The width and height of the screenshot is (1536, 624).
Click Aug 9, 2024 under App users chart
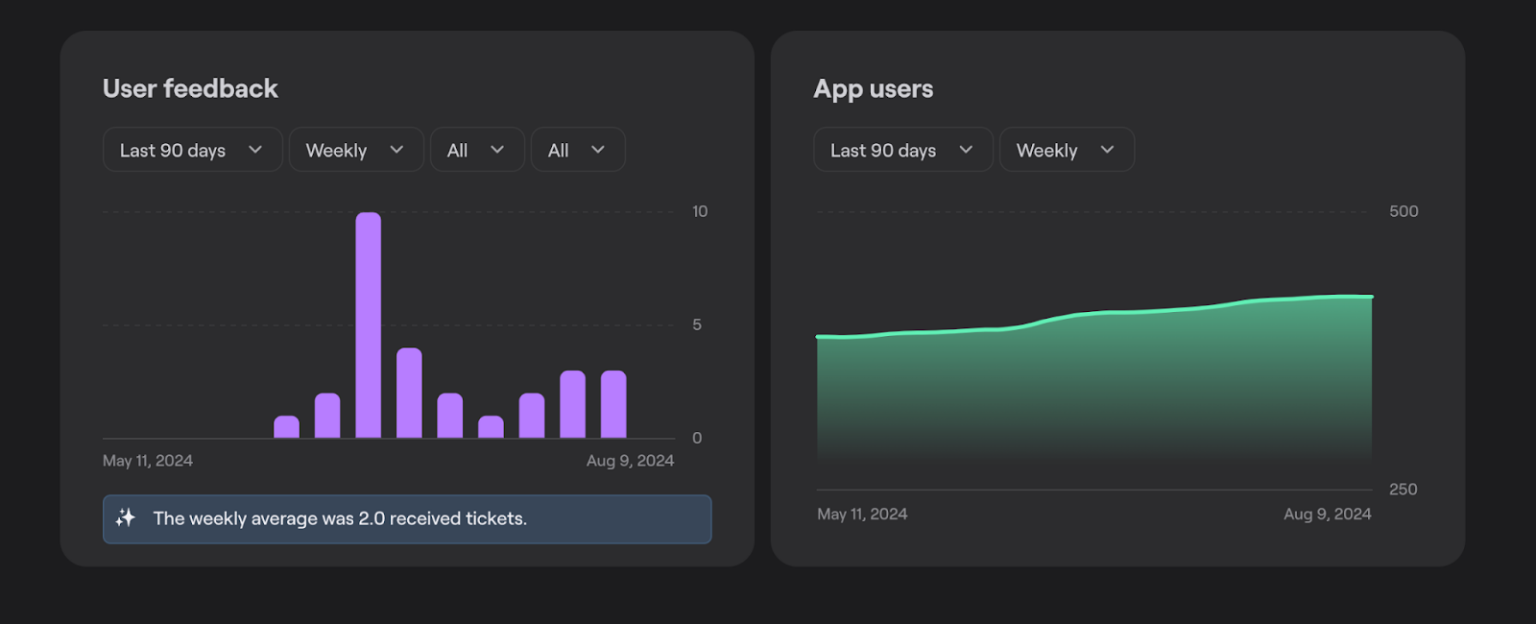[1327, 514]
